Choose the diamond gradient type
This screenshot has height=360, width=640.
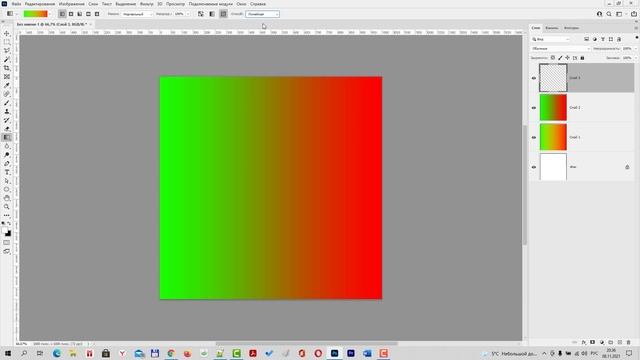97,14
